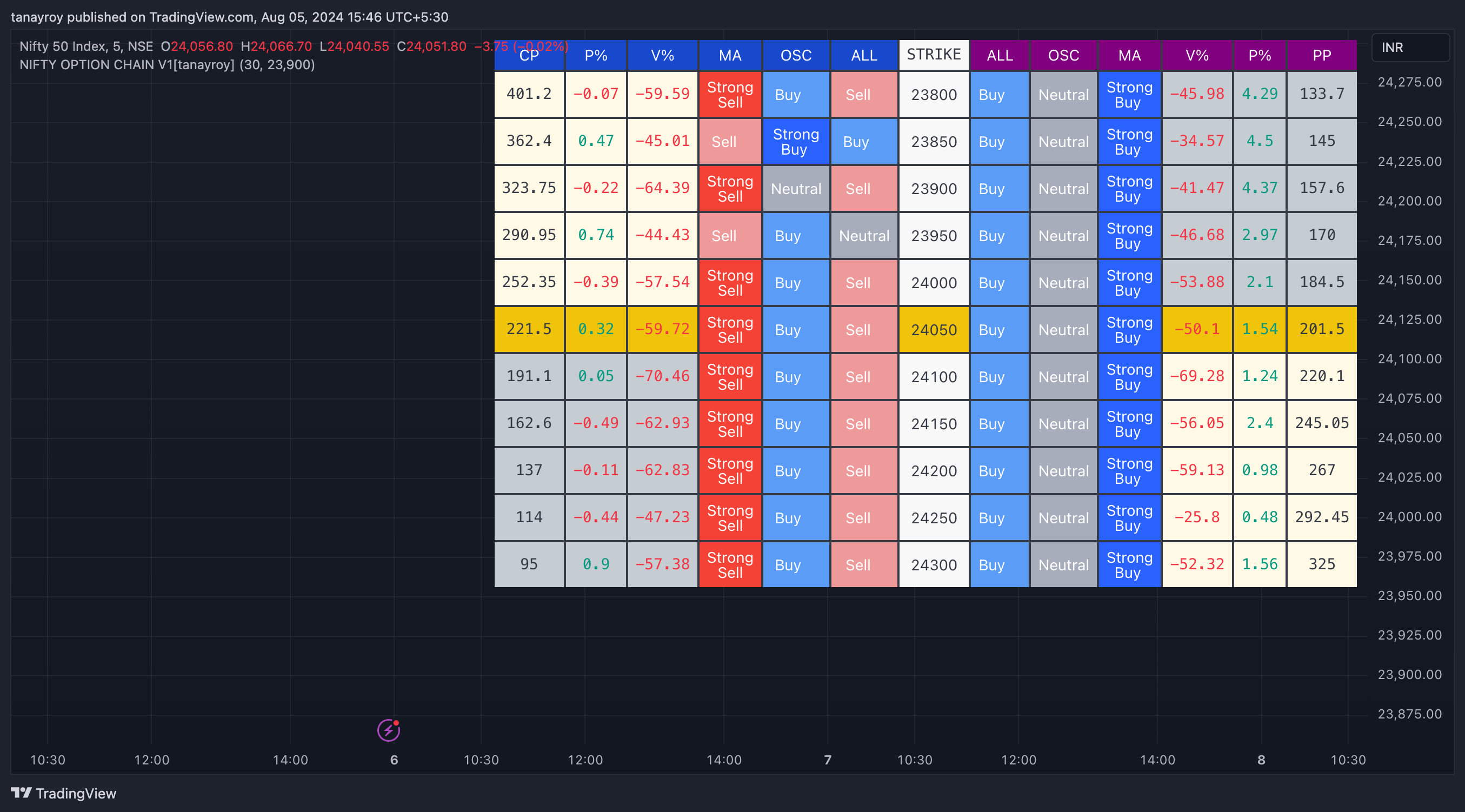This screenshot has height=812, width=1465.
Task: Click the call-side MA column header
Action: coord(730,55)
